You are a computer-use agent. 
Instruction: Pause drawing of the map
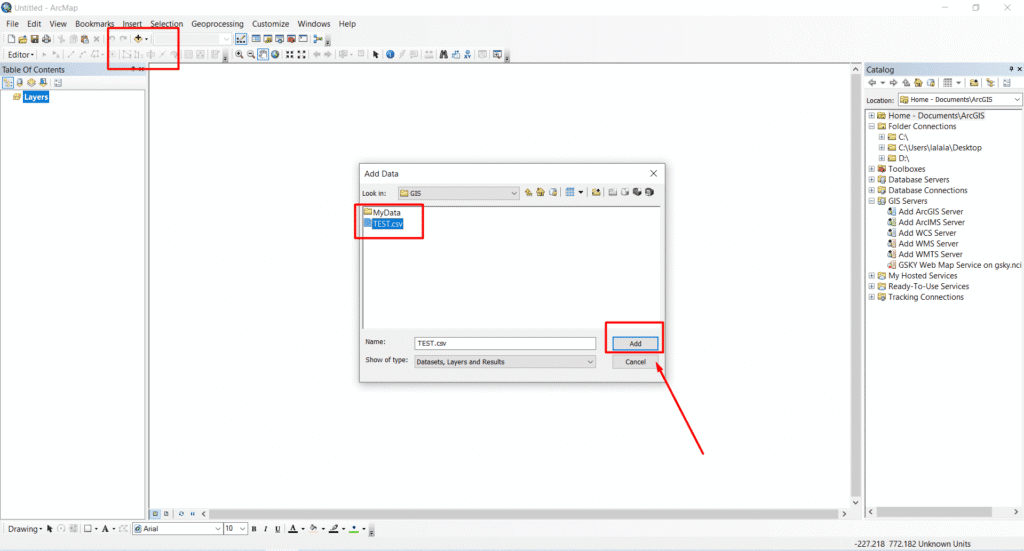tap(193, 514)
